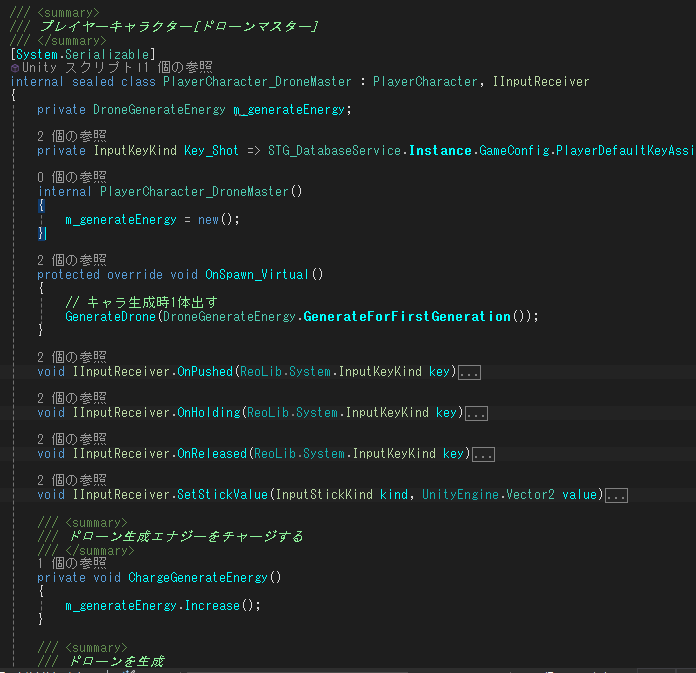Click the 'new' keyword in the constructor
Viewport: 696px width, 673px height.
(208, 220)
